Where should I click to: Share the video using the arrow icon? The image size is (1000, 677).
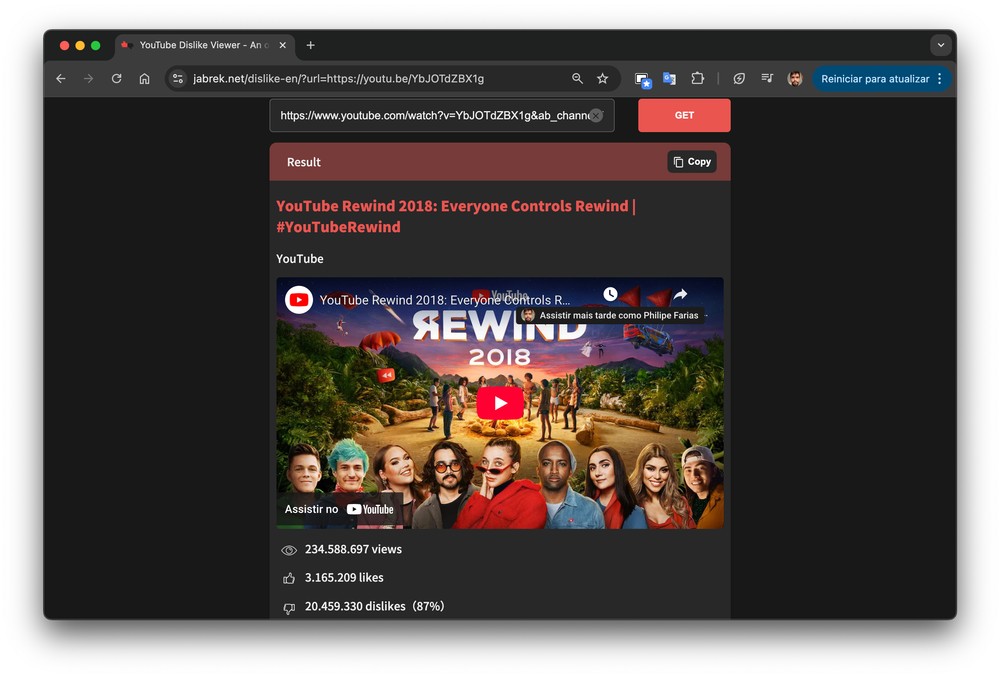pos(680,295)
